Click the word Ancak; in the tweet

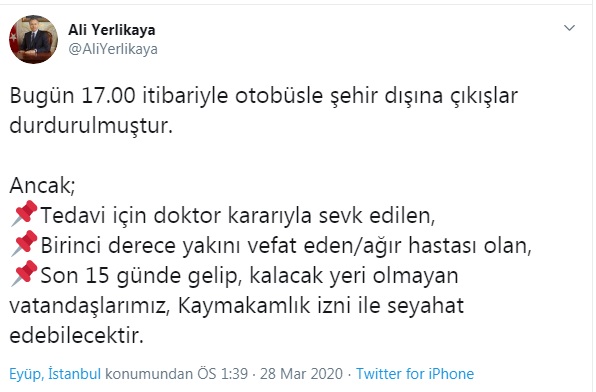click(x=42, y=186)
